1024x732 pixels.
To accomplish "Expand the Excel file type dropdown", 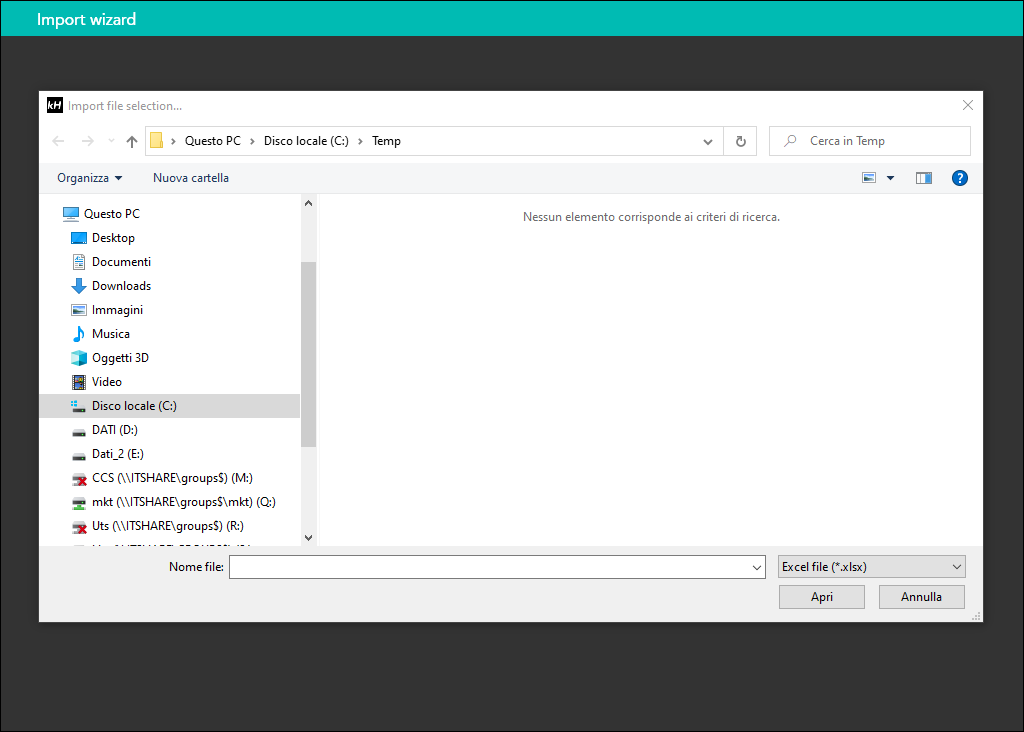I will tap(871, 567).
